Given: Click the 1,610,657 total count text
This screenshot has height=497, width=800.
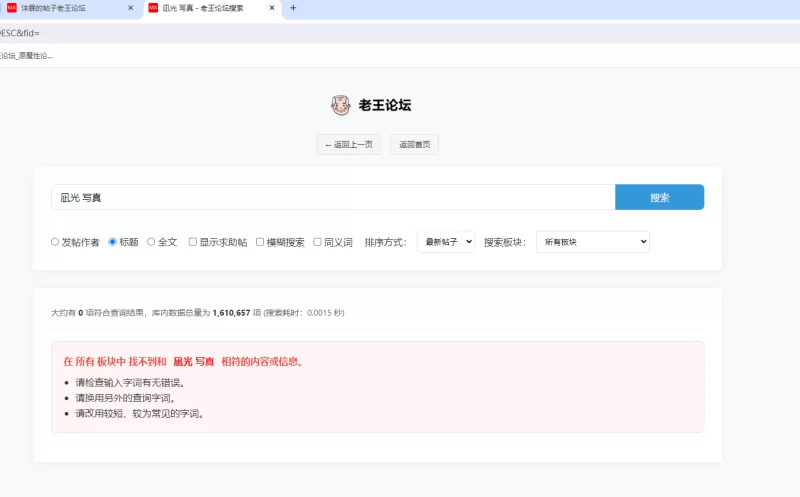Looking at the screenshot, I should pyautogui.click(x=231, y=313).
